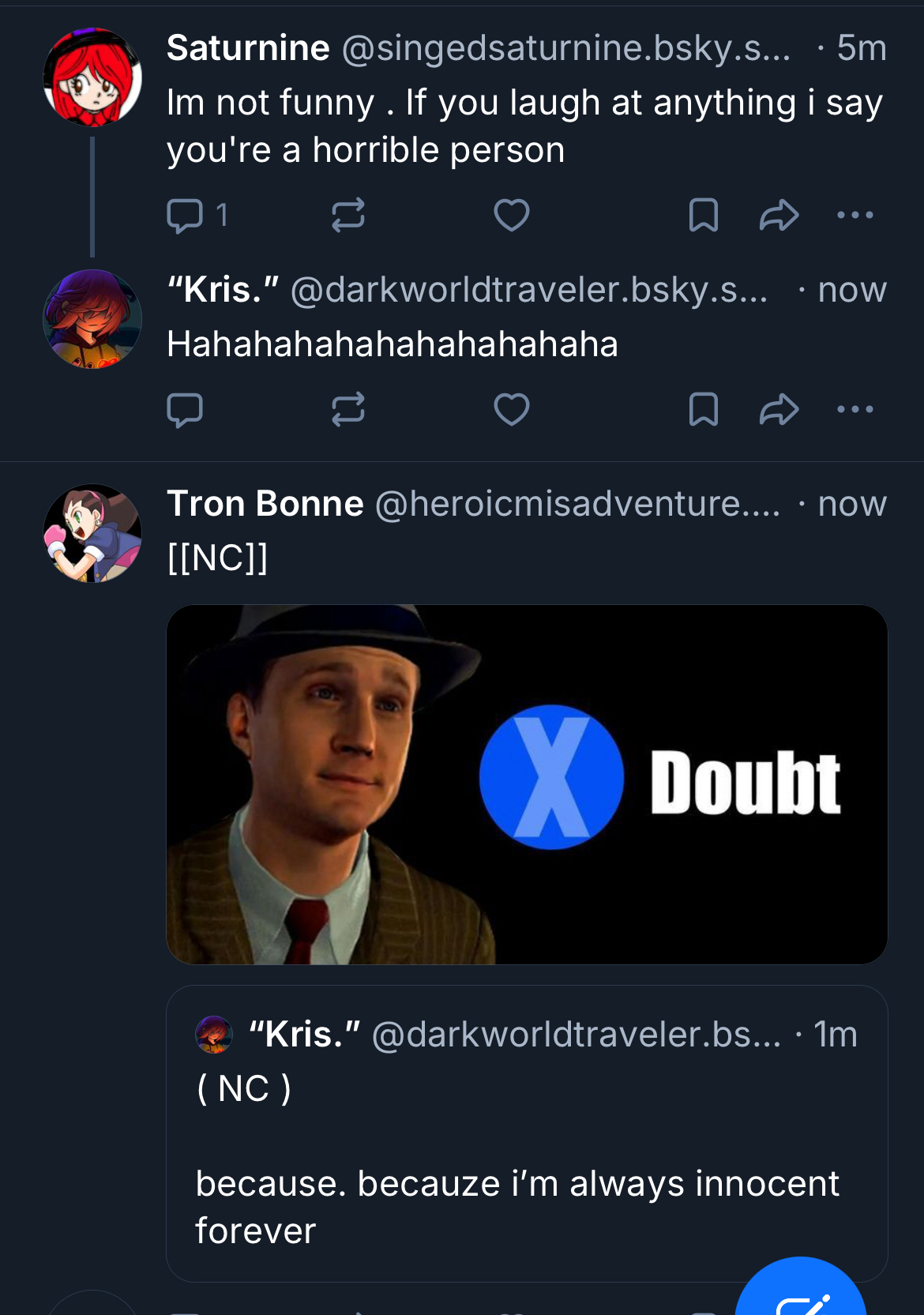Open more options on Saturnine's post
Image resolution: width=924 pixels, height=1315 pixels.
point(855,215)
